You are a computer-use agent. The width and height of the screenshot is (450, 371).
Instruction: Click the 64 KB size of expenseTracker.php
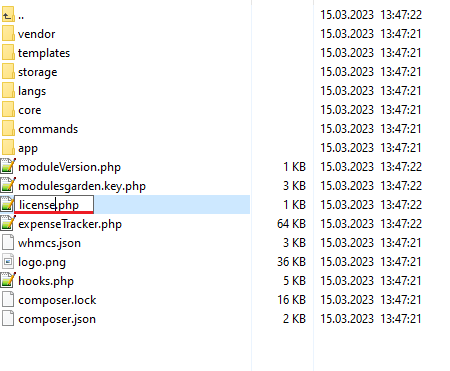[292, 224]
